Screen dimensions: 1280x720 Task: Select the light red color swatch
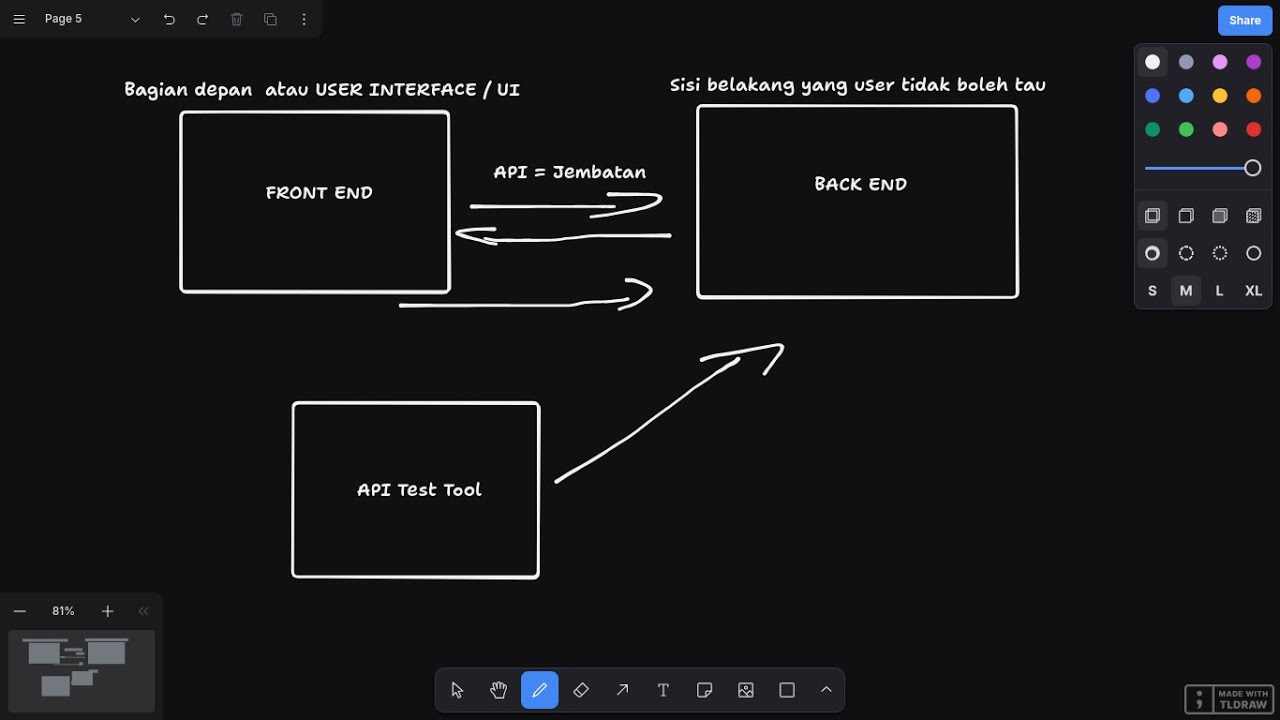tap(1220, 130)
